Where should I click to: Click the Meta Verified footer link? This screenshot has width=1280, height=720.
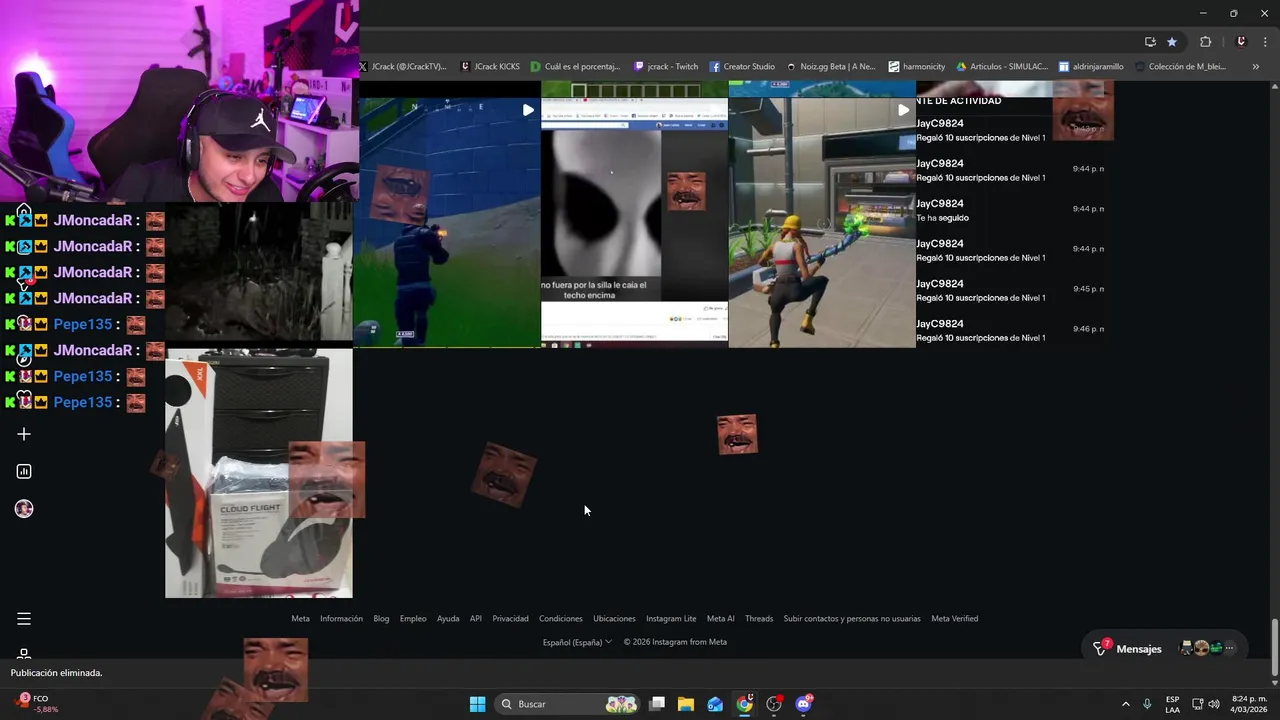click(955, 618)
